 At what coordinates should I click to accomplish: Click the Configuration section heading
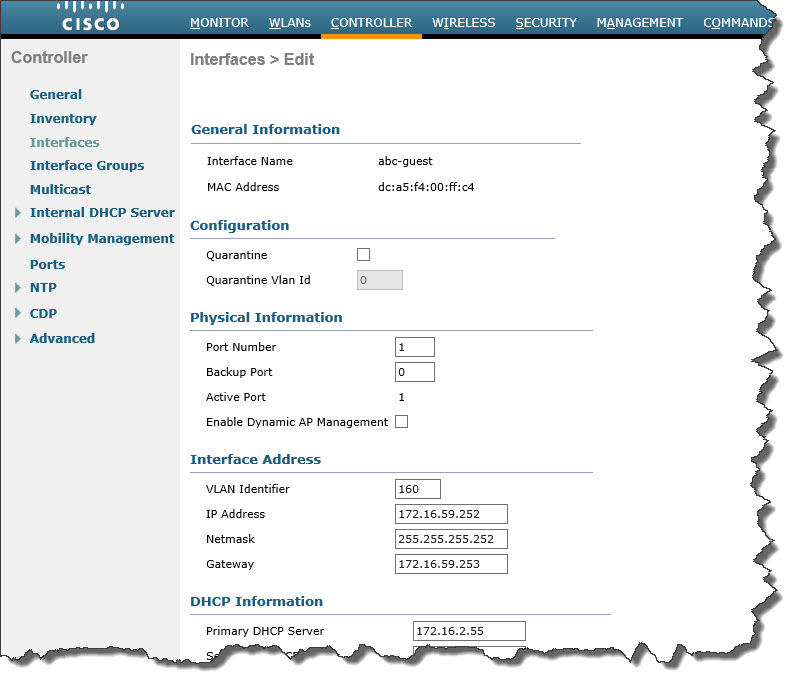click(x=240, y=225)
